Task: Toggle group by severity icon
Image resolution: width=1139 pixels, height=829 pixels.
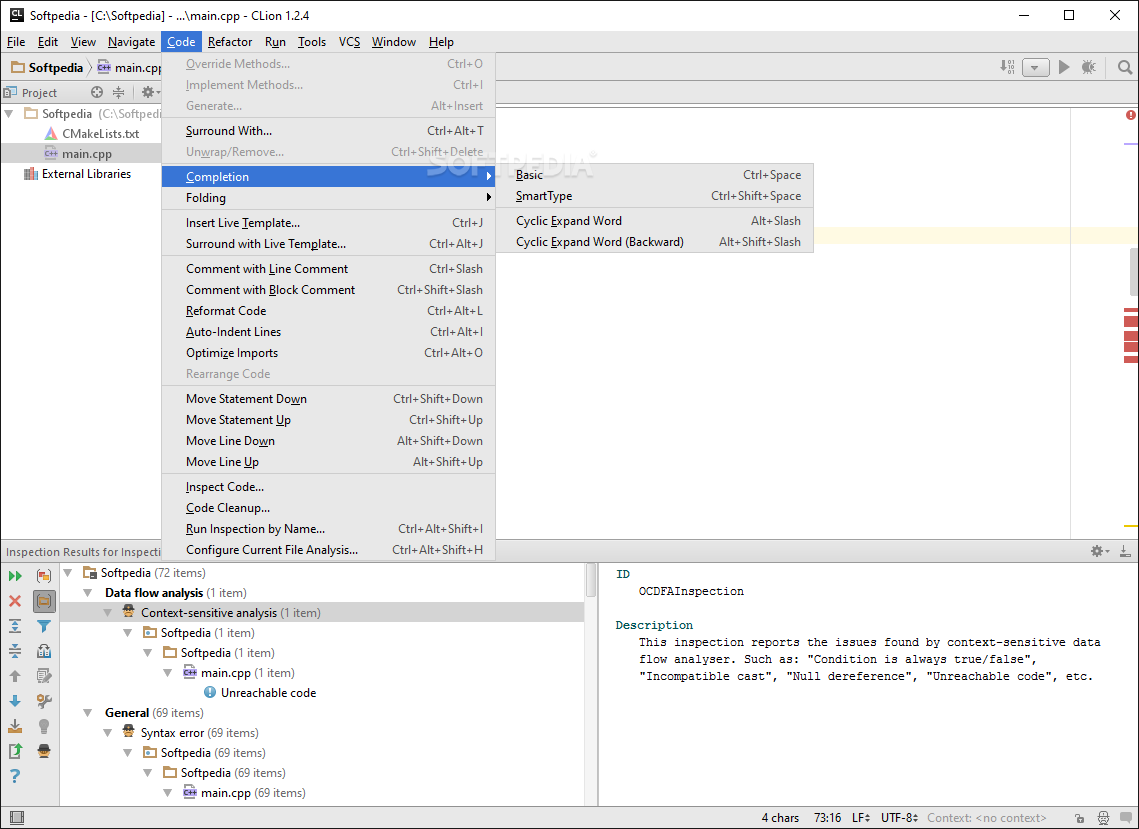Action: (44, 576)
